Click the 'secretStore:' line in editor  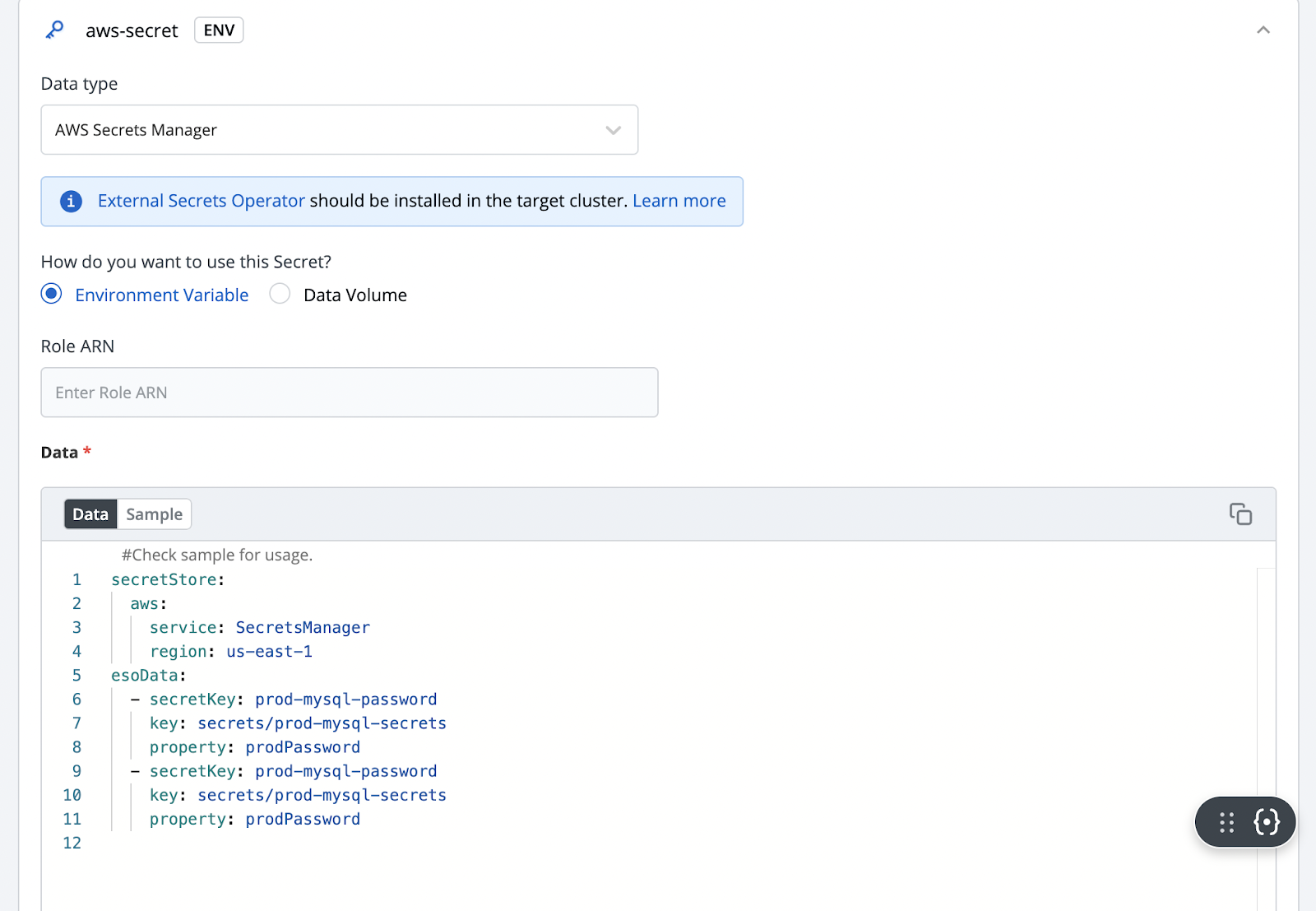[168, 579]
